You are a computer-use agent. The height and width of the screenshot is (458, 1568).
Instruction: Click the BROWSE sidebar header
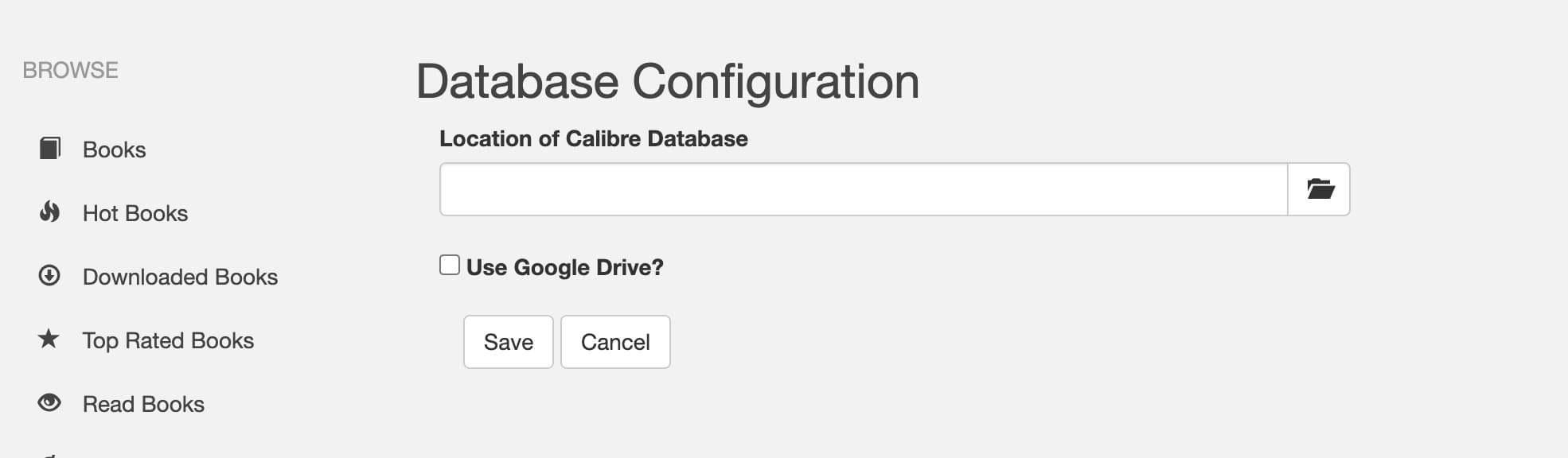point(70,70)
